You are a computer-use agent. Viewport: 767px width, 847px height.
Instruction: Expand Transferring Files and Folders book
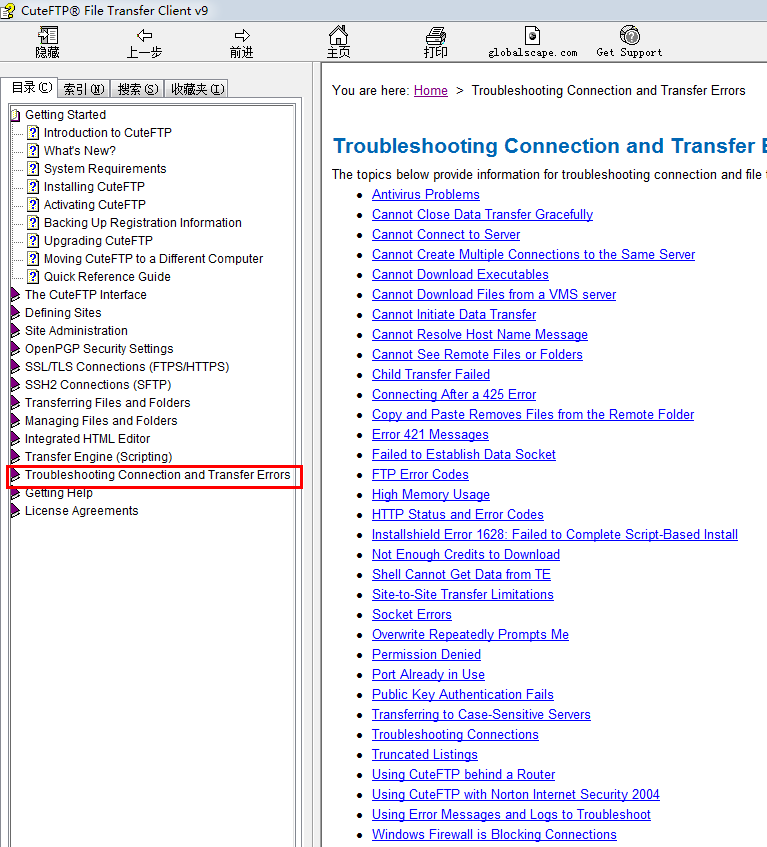pyautogui.click(x=16, y=403)
